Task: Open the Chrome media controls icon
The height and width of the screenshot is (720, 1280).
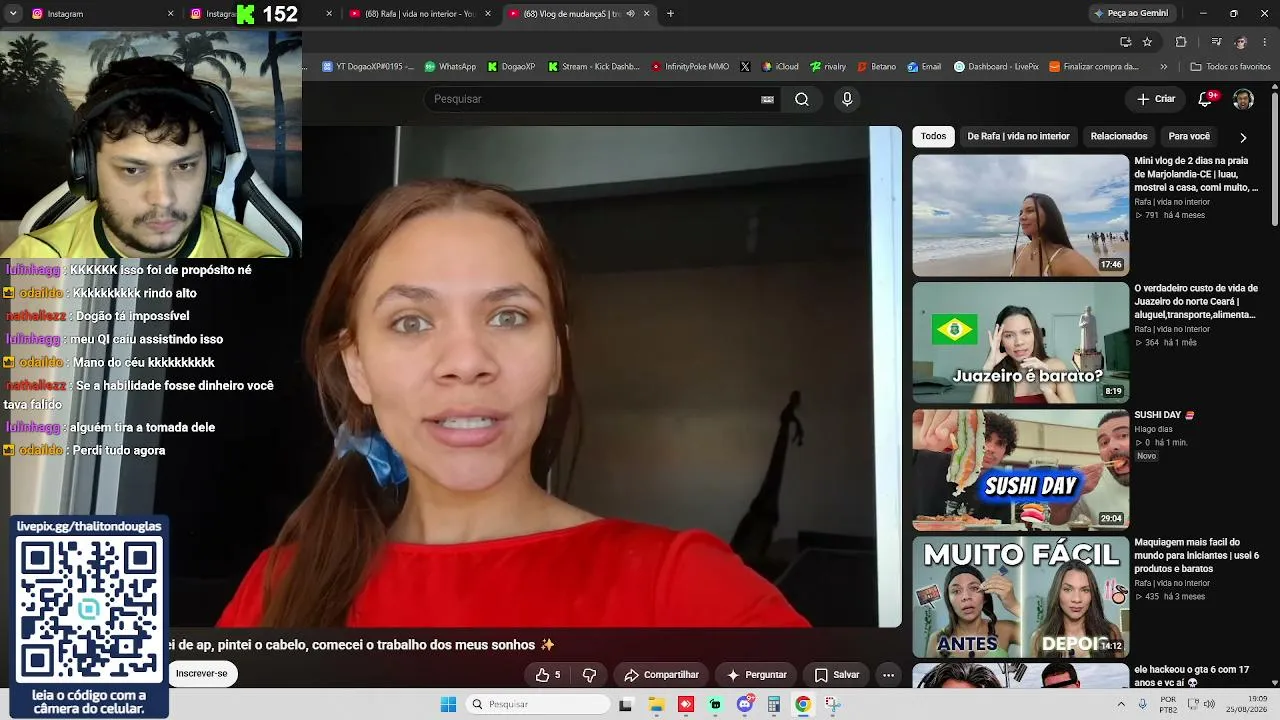Action: pyautogui.click(x=1216, y=41)
